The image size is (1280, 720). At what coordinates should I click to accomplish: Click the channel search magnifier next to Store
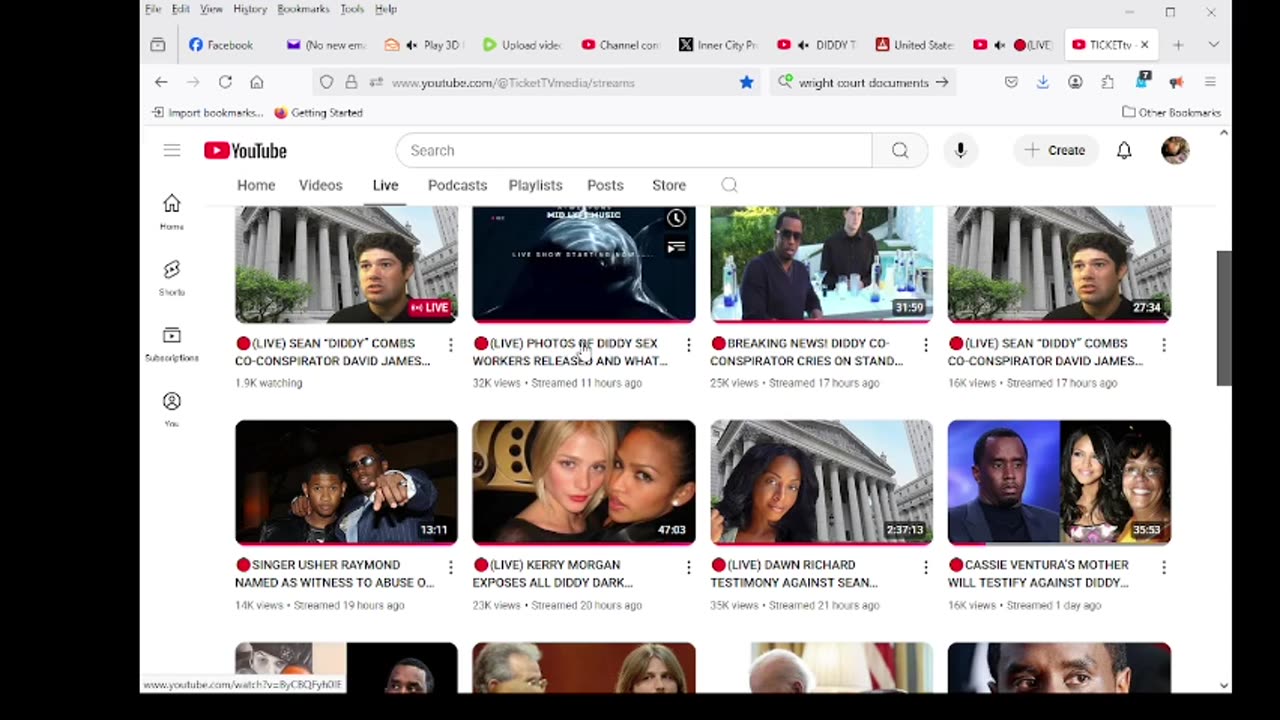pos(729,185)
